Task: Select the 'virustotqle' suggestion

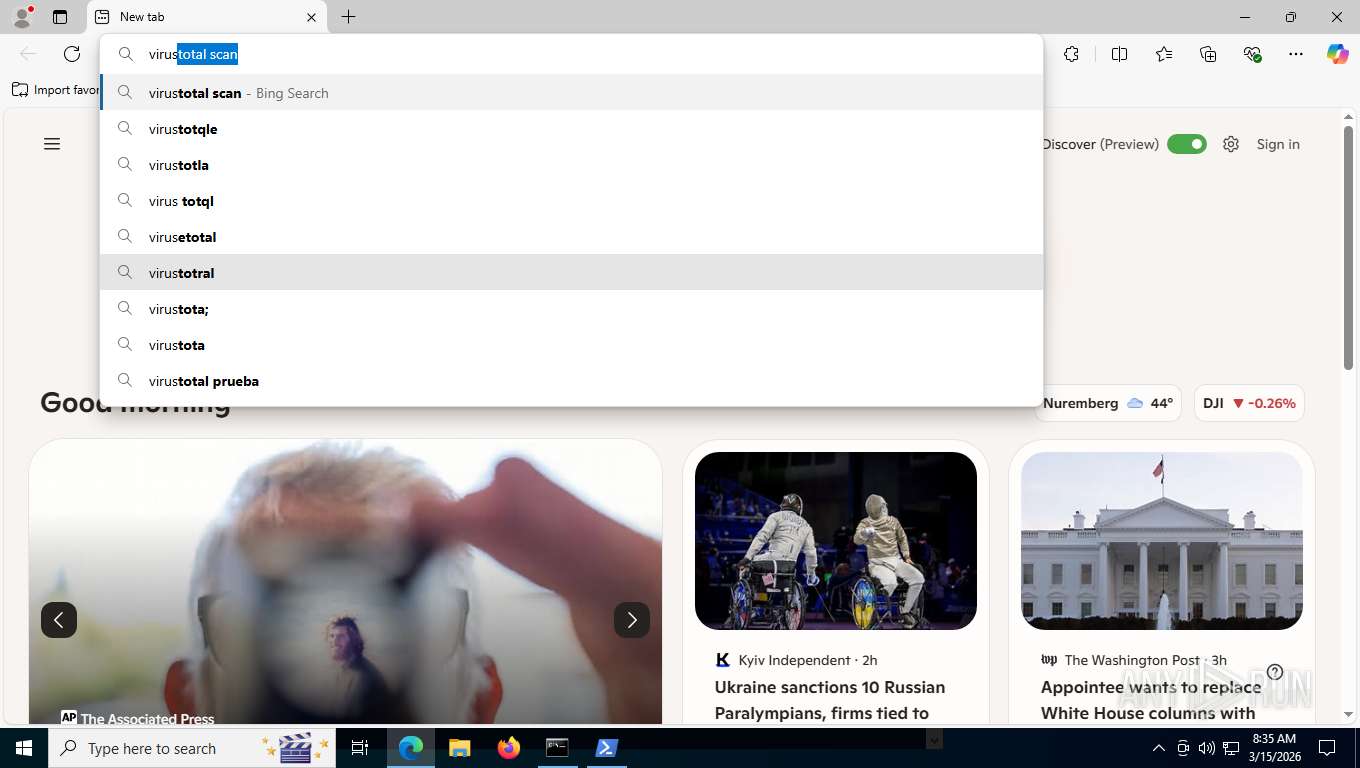Action: [x=571, y=129]
